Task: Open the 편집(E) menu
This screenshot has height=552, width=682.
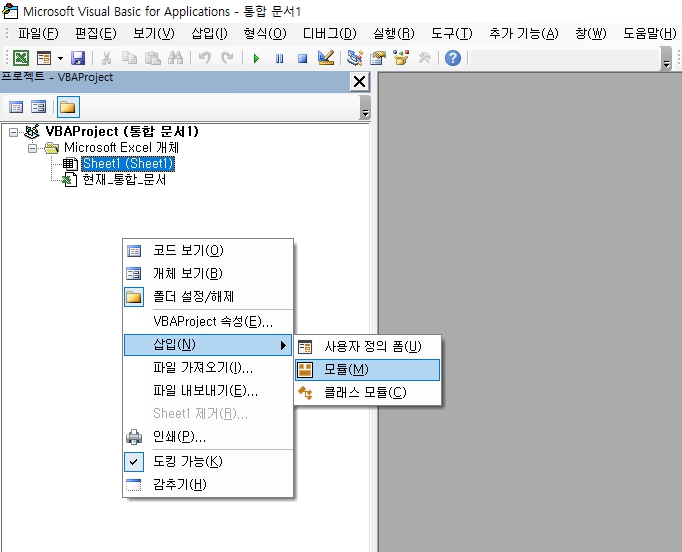Action: tap(96, 33)
